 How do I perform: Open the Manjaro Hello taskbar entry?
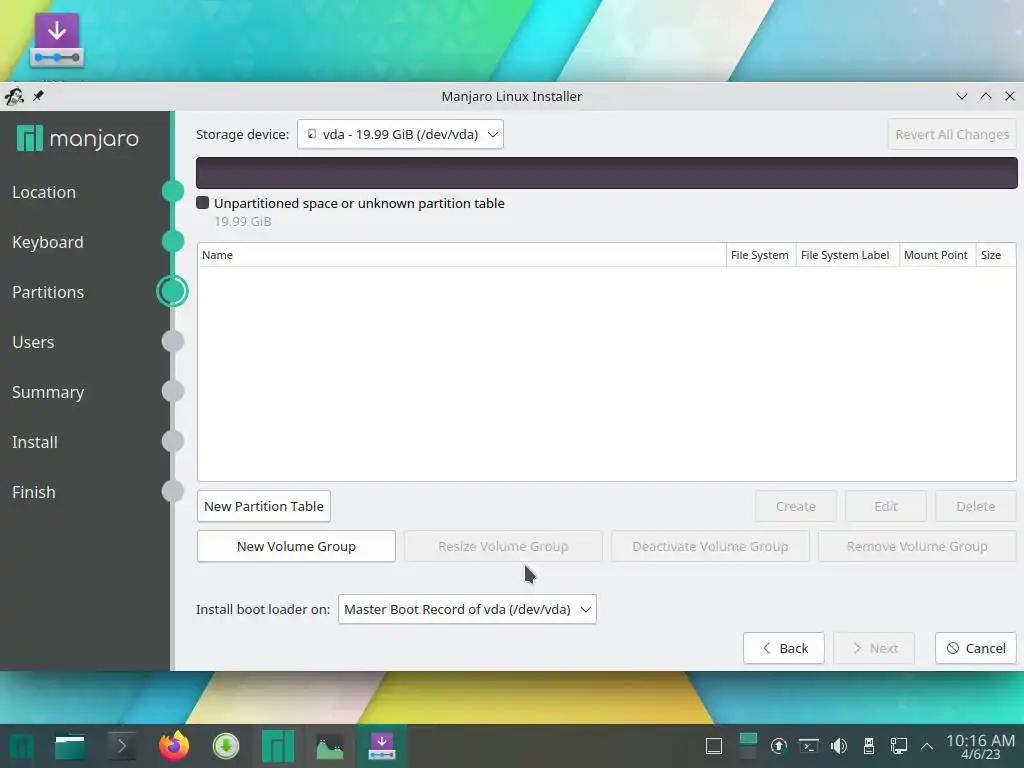[278, 746]
